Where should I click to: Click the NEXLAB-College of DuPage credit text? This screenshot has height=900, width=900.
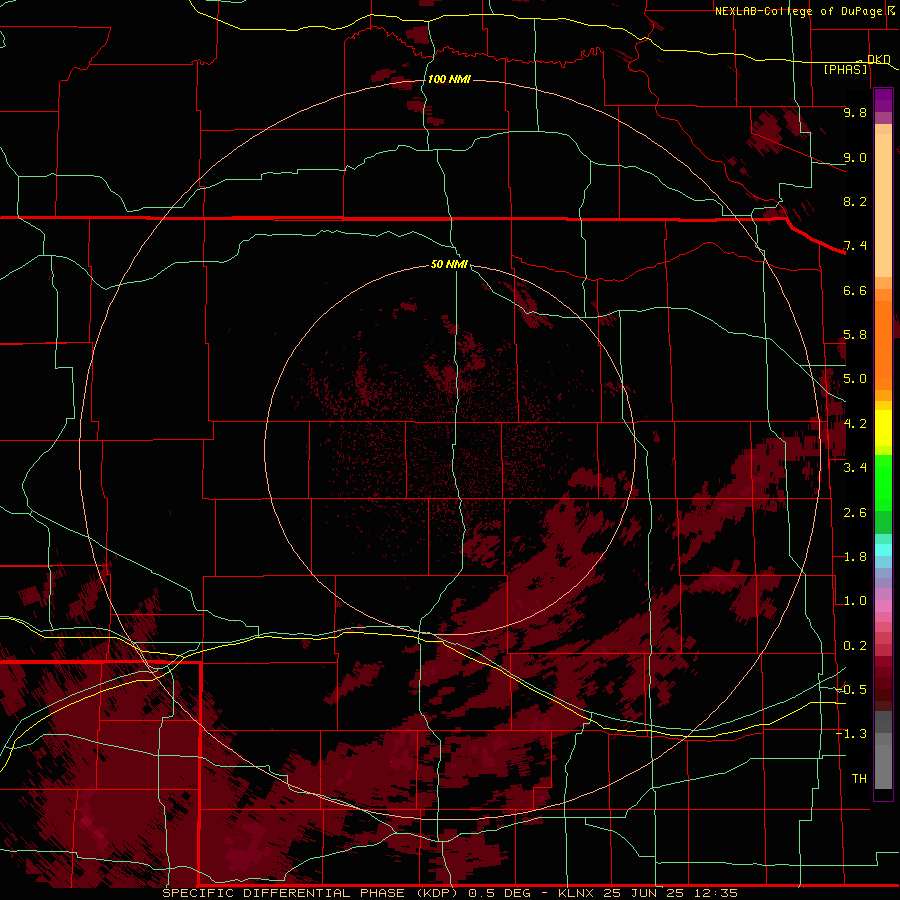click(x=804, y=11)
